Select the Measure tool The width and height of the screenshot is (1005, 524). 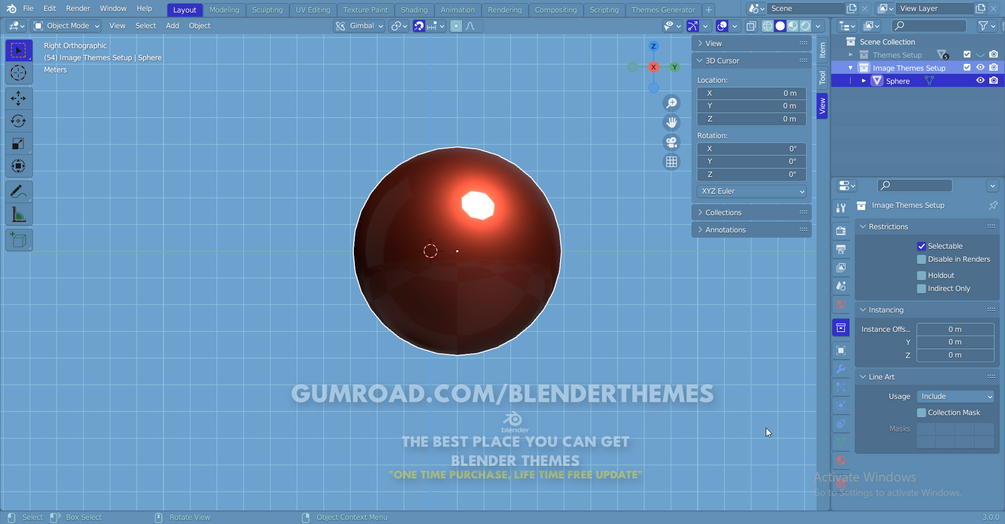[x=19, y=215]
